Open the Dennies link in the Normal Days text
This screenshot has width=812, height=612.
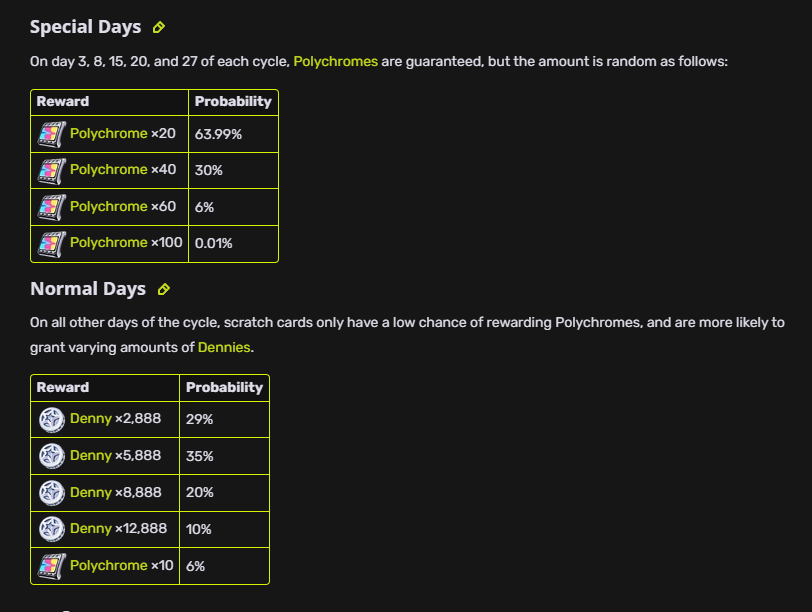[x=224, y=347]
